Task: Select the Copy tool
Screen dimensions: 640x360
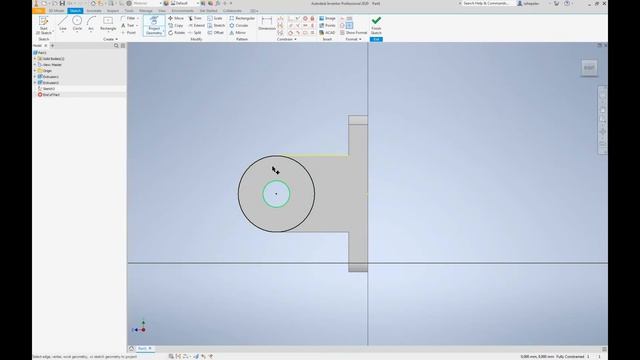Action: point(176,25)
